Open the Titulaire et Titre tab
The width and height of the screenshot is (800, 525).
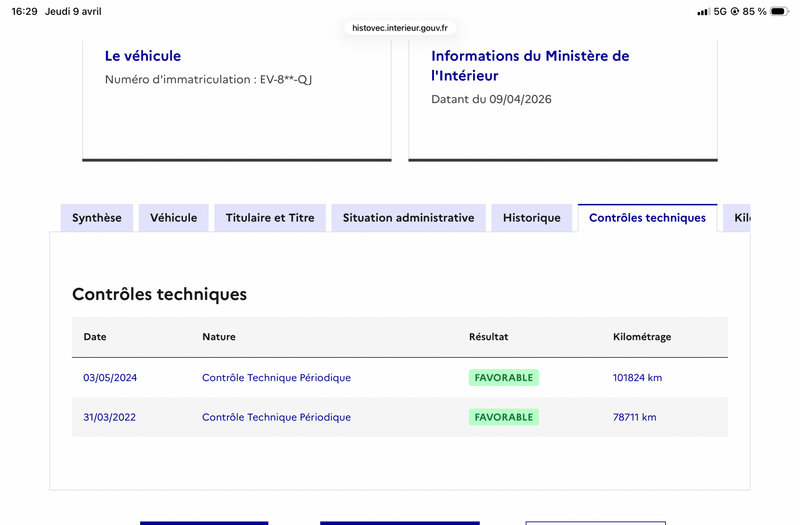(270, 218)
